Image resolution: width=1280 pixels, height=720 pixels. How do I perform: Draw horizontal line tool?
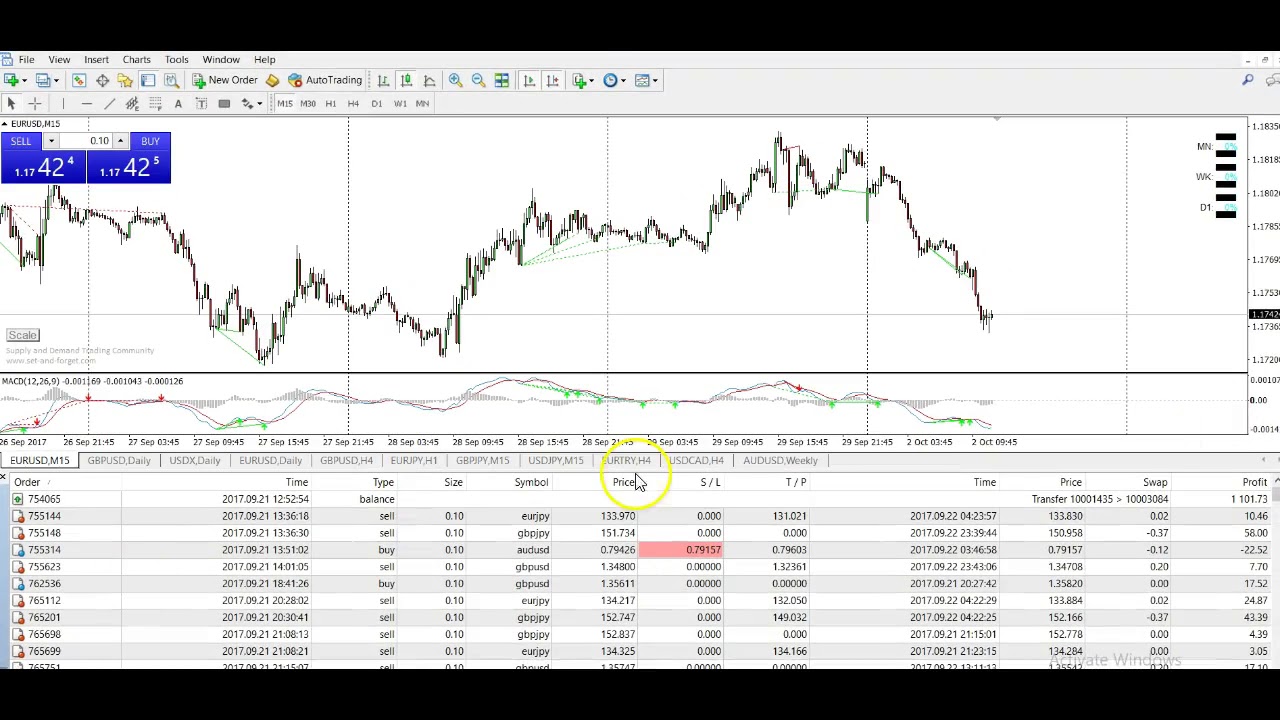coord(86,104)
